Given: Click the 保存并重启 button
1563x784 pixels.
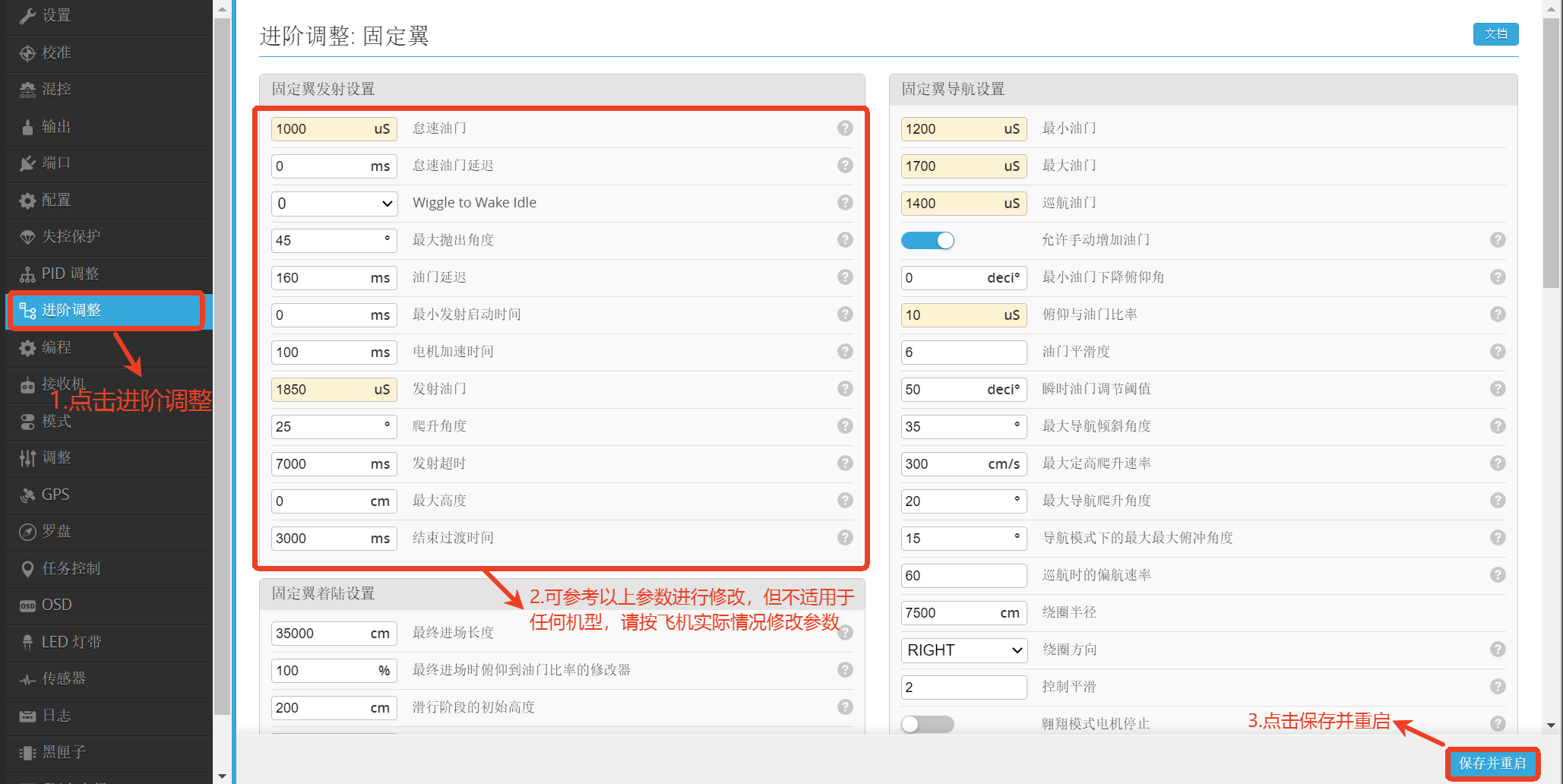Looking at the screenshot, I should pyautogui.click(x=1492, y=763).
